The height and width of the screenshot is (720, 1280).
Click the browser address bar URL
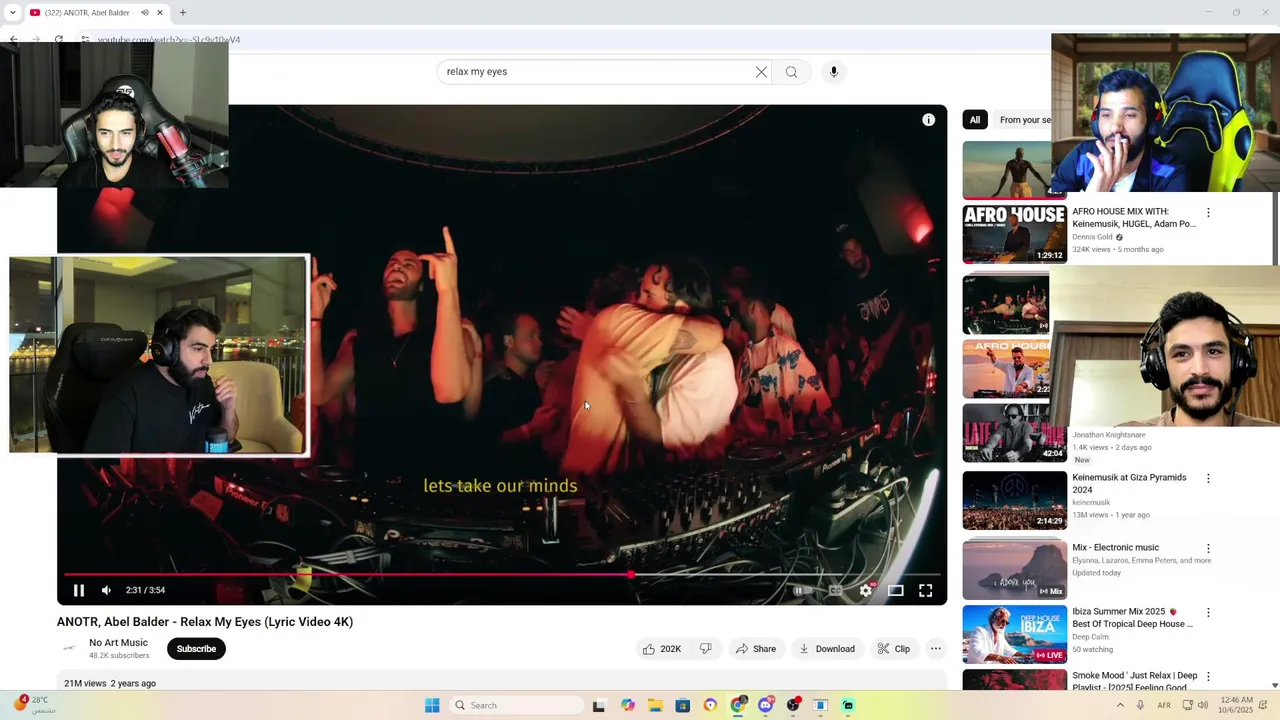pyautogui.click(x=169, y=40)
